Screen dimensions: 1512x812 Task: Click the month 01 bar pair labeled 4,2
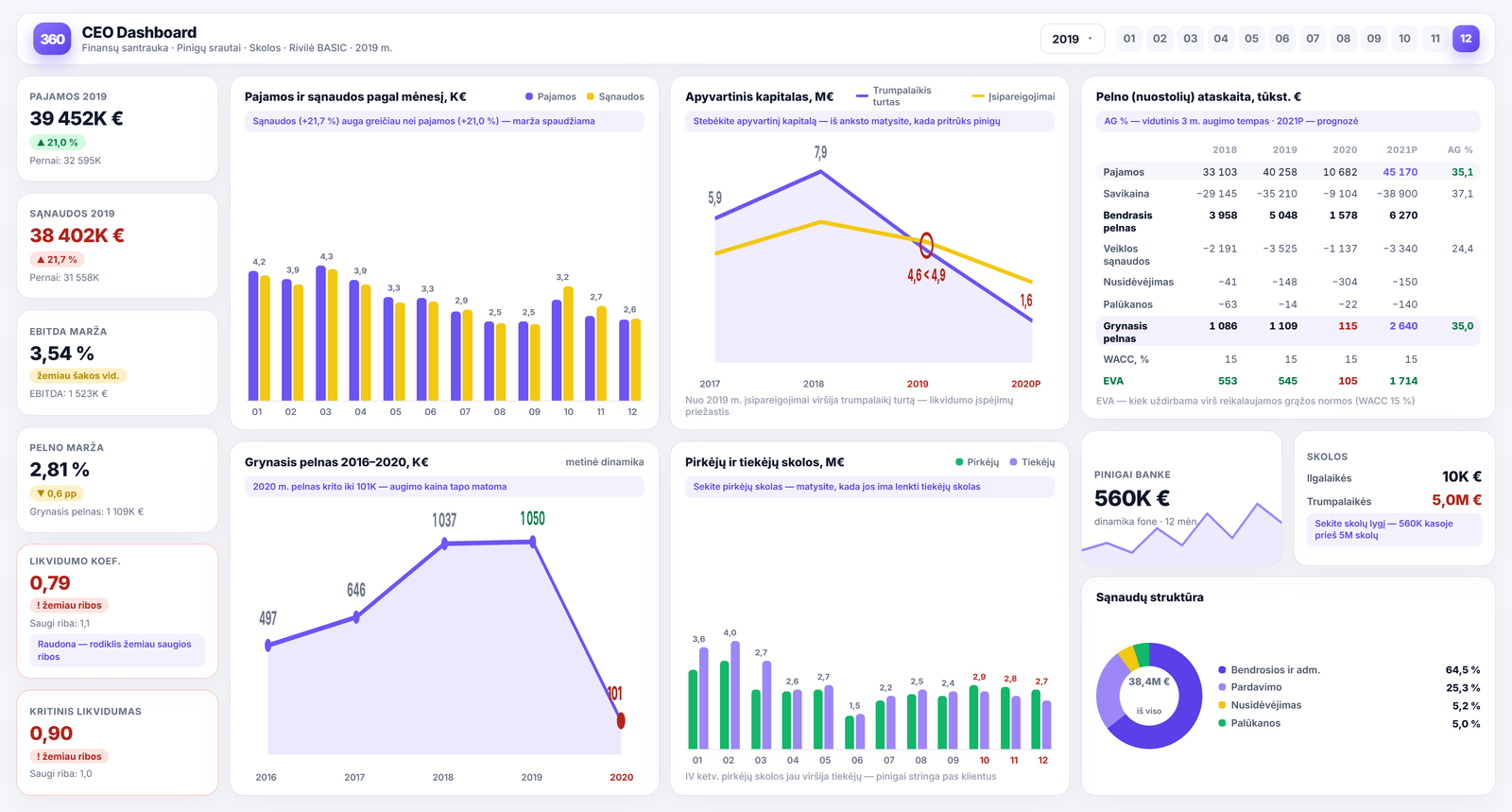pyautogui.click(x=259, y=336)
